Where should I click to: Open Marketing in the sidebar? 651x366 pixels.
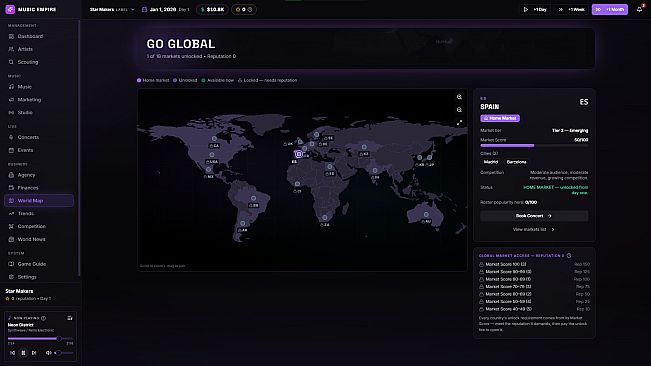point(39,100)
